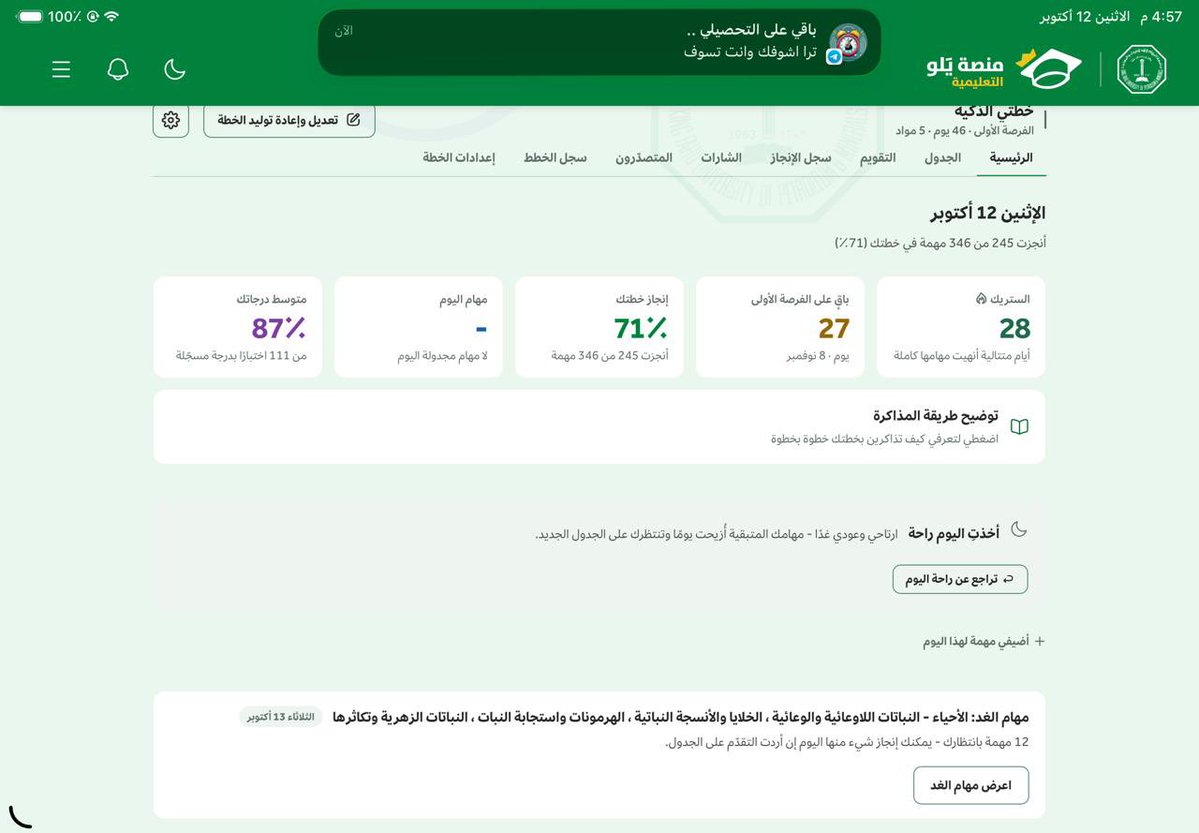This screenshot has width=1199, height=833.
Task: Click تعديل وإعادة توليد الخطة button
Action: pyautogui.click(x=289, y=120)
